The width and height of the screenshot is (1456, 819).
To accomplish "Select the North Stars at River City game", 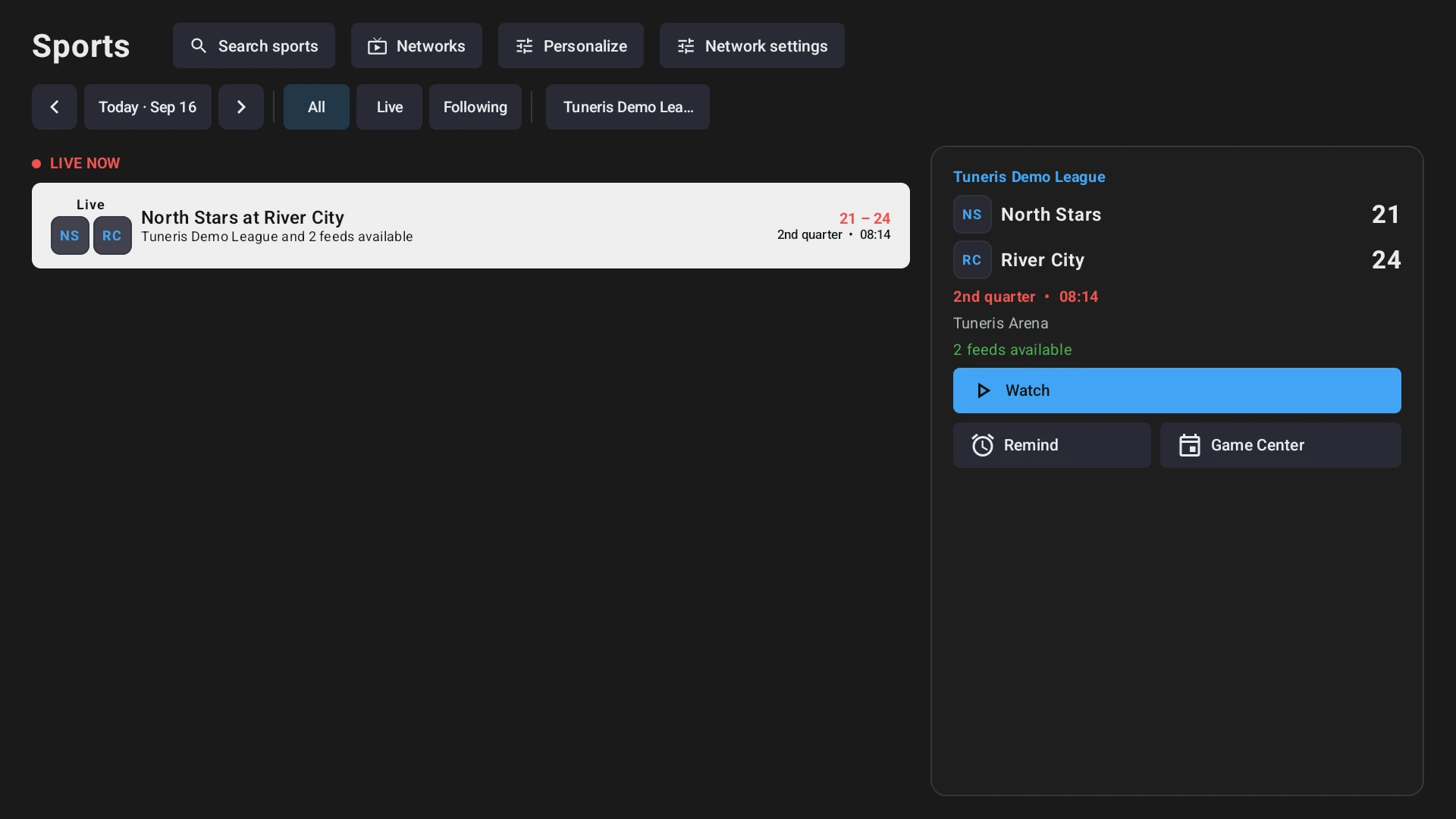I will pos(471,225).
